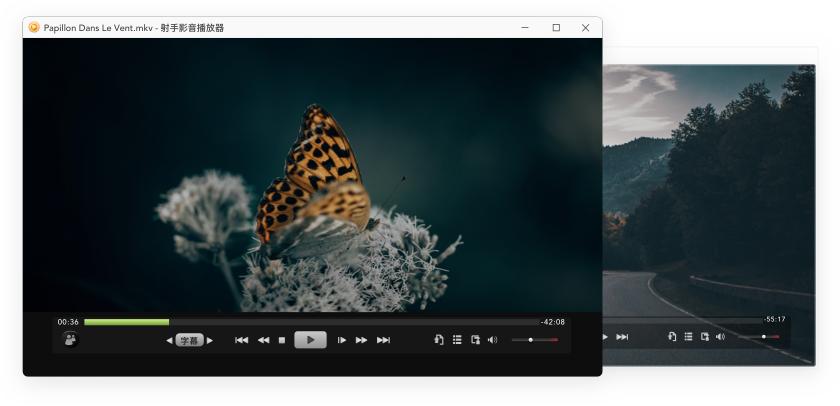Click the capture/lock icon next to the speaker
Viewport: 840px width, 406px height.
pos(475,340)
